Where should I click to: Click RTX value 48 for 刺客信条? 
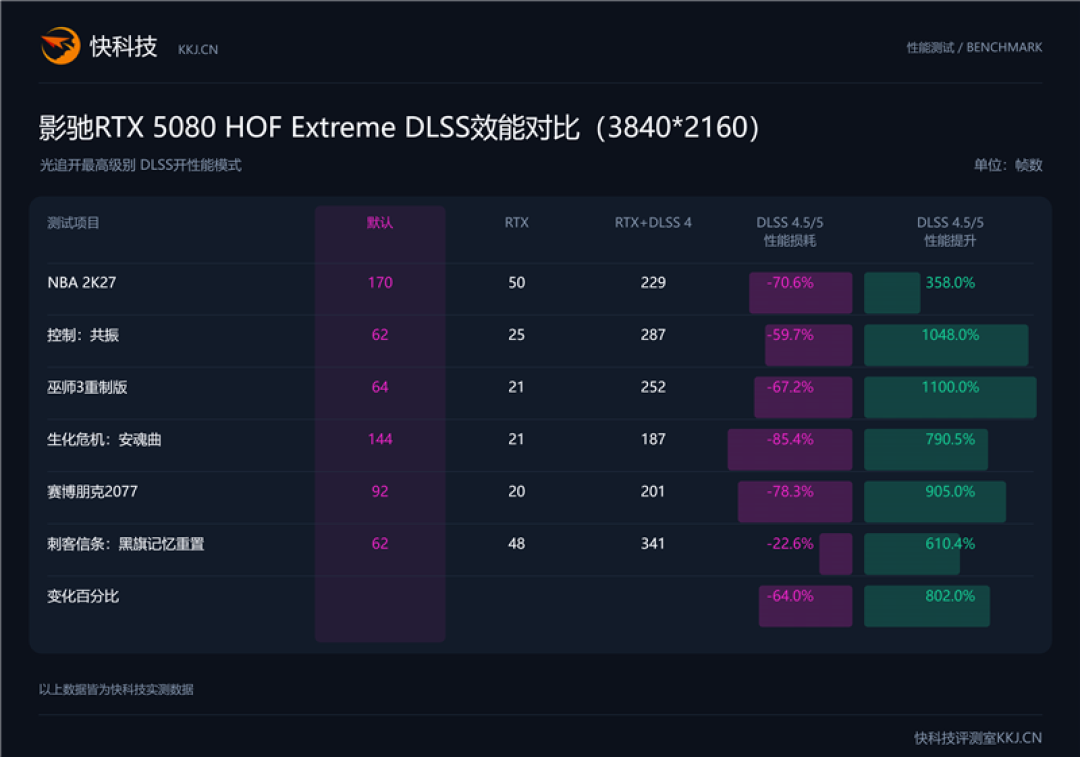click(x=517, y=544)
